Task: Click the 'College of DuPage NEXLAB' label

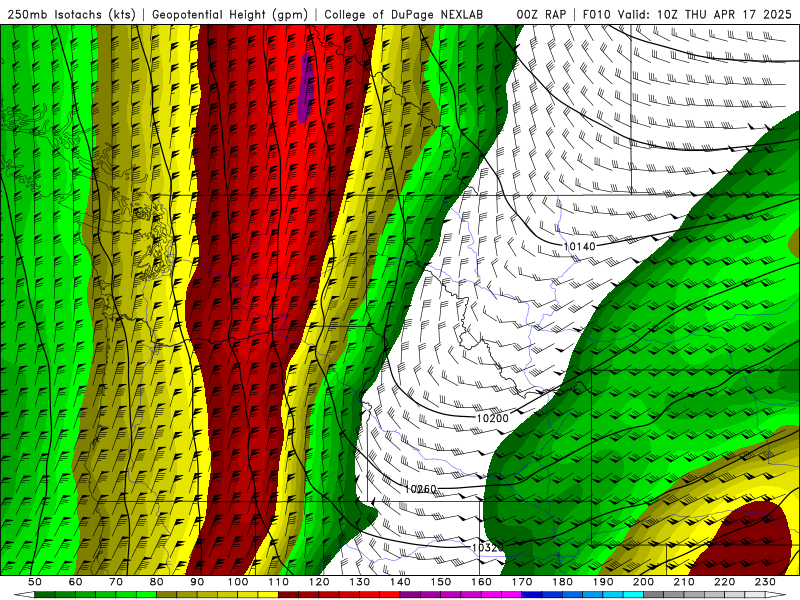Action: point(403,15)
